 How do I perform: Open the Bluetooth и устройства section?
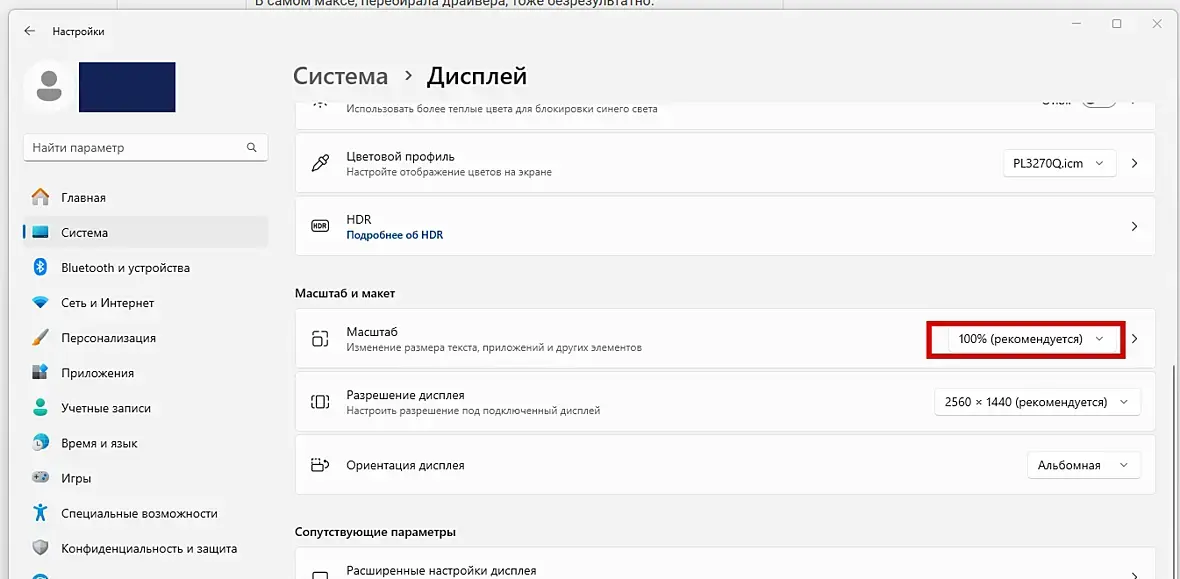click(x=124, y=268)
